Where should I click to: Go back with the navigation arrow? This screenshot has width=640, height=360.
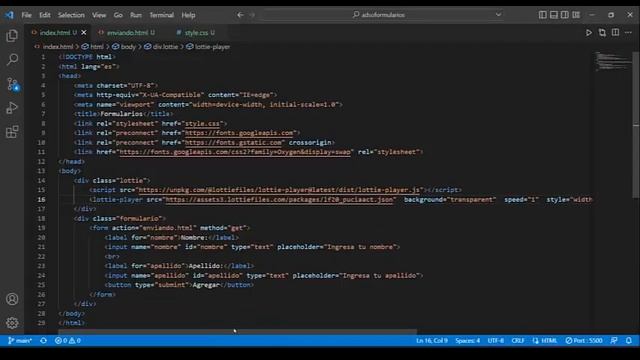point(240,15)
